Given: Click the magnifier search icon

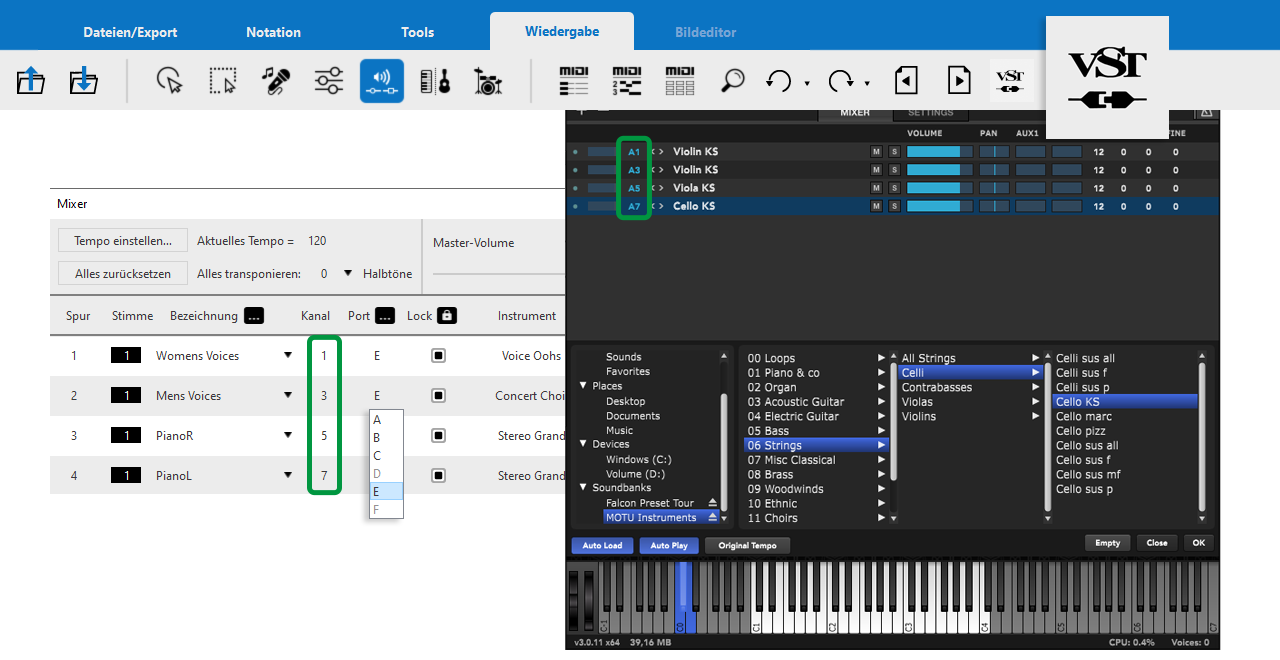Looking at the screenshot, I should coord(733,81).
